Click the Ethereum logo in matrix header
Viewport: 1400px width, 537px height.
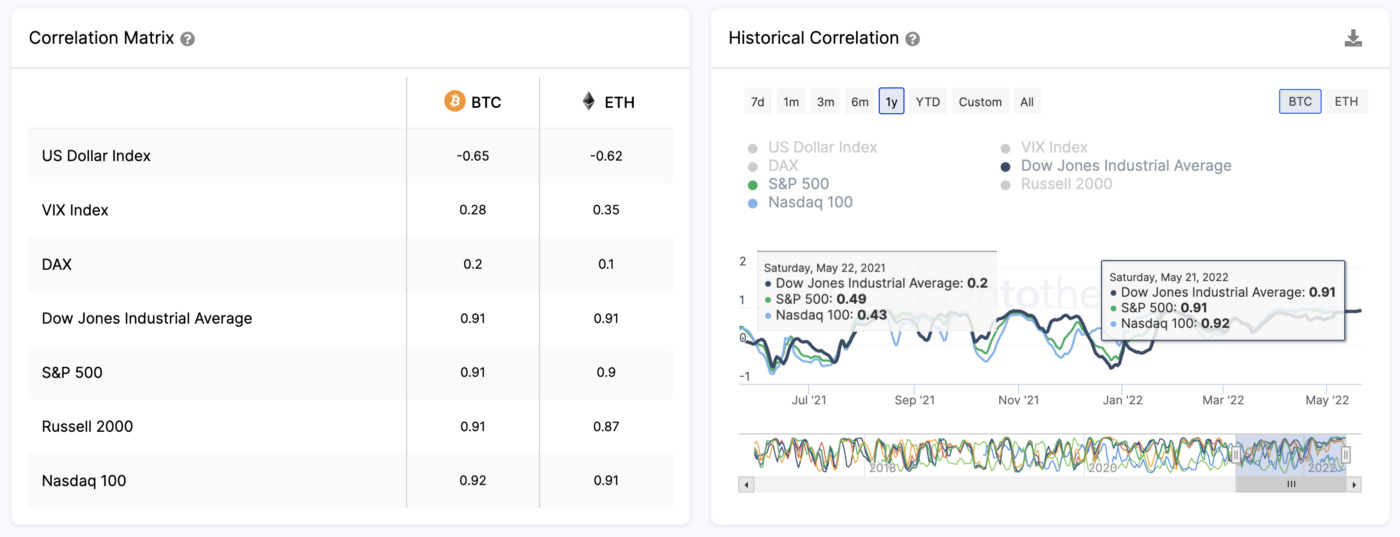(x=589, y=101)
